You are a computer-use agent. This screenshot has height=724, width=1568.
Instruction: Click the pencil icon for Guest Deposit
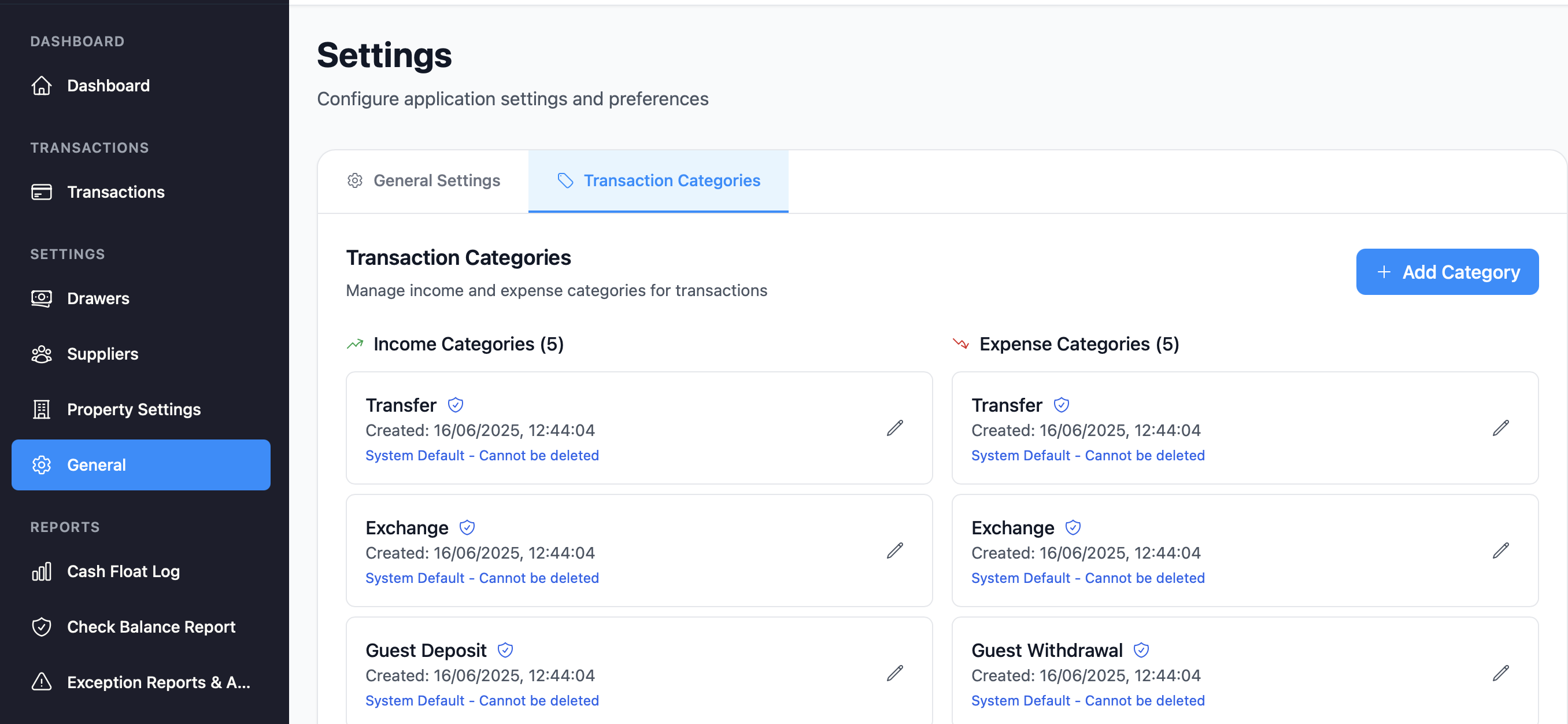[894, 673]
